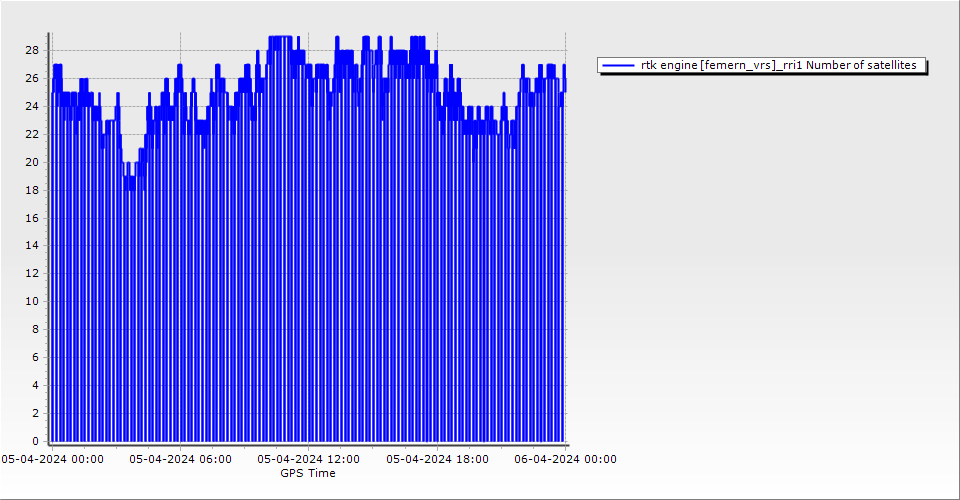Click the y-axis tick label 20
The width and height of the screenshot is (960, 500).
click(x=32, y=162)
